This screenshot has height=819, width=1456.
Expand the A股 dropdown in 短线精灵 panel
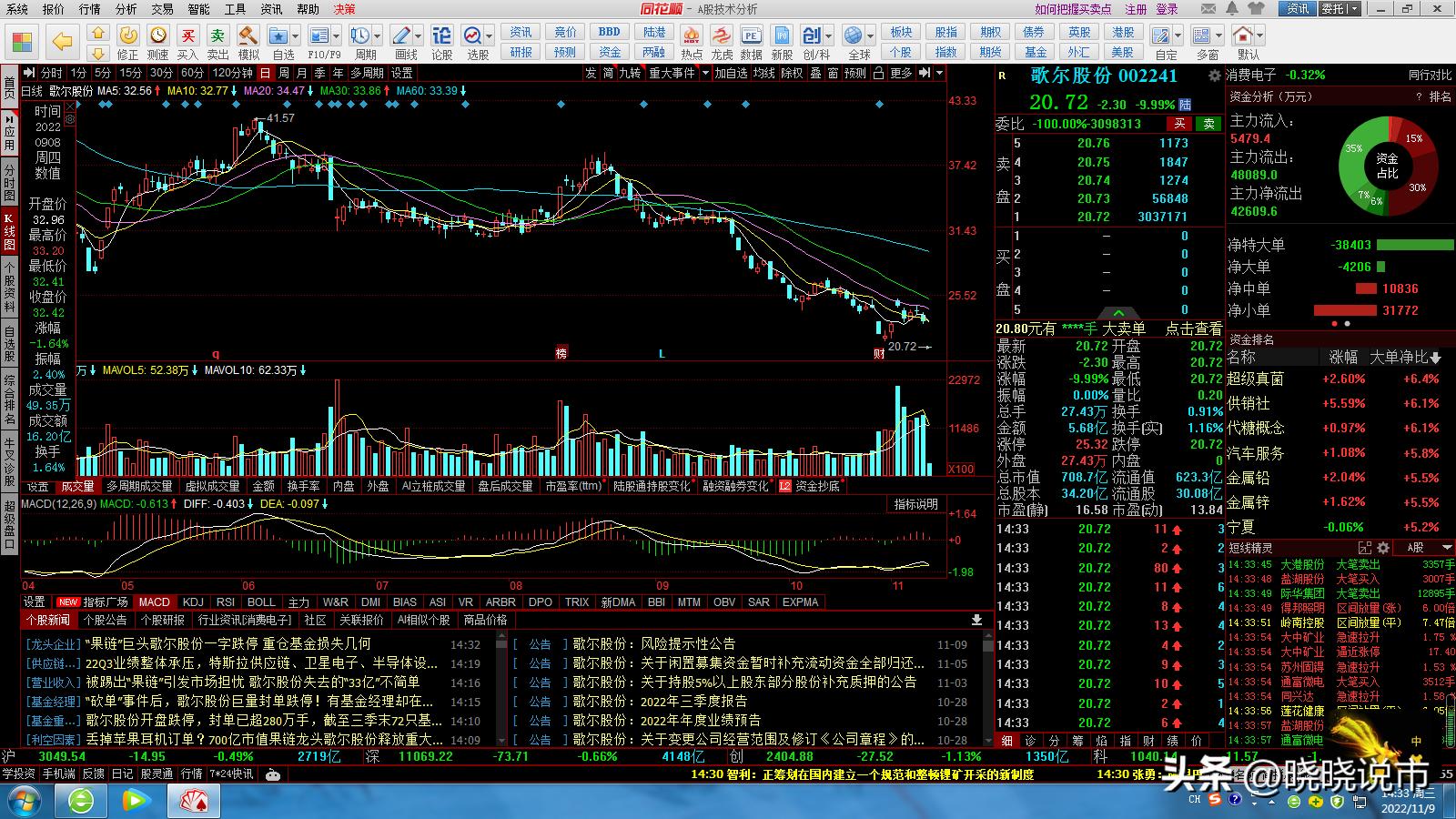(x=1447, y=547)
